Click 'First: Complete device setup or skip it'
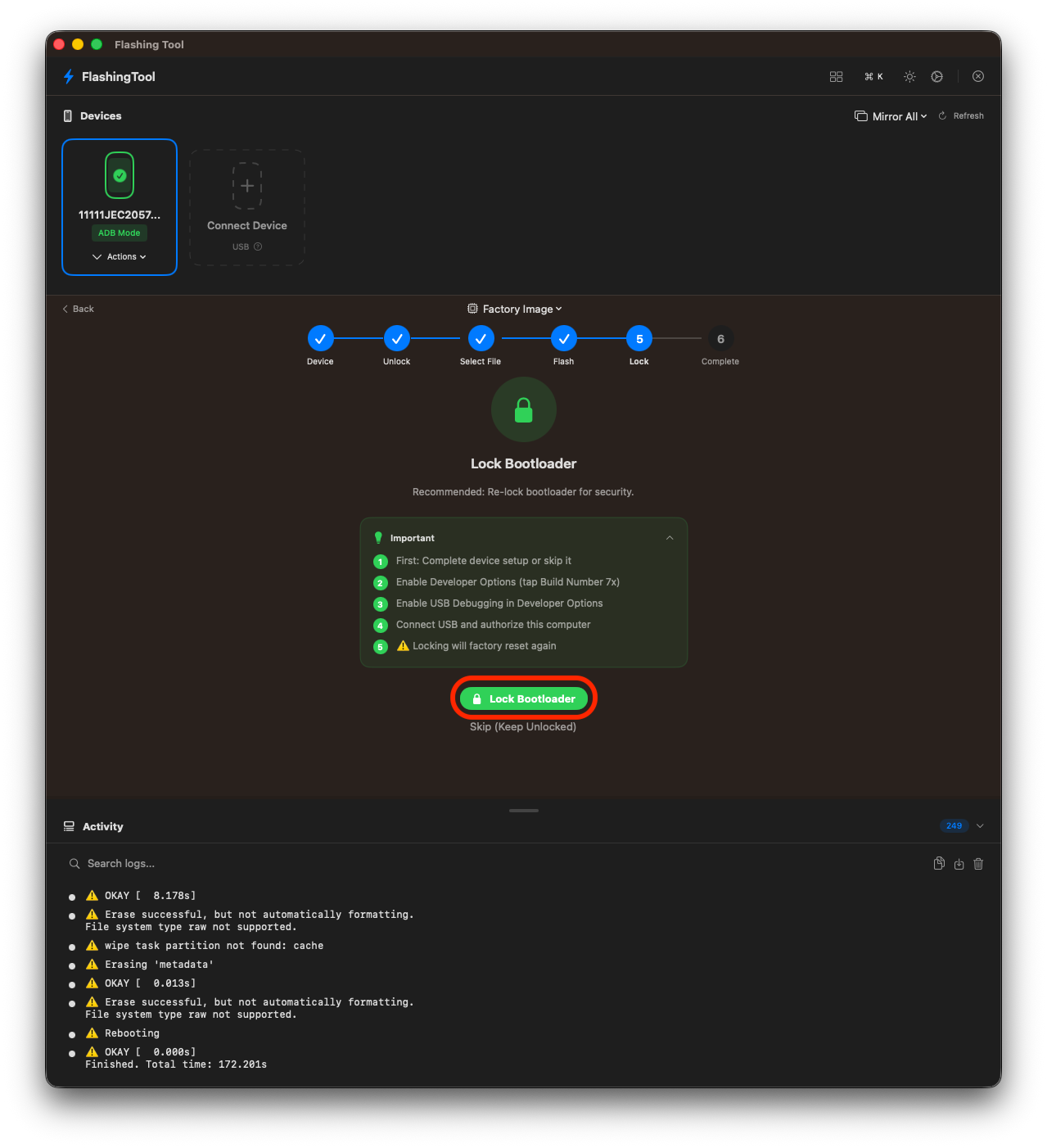1047x1148 pixels. [x=484, y=561]
